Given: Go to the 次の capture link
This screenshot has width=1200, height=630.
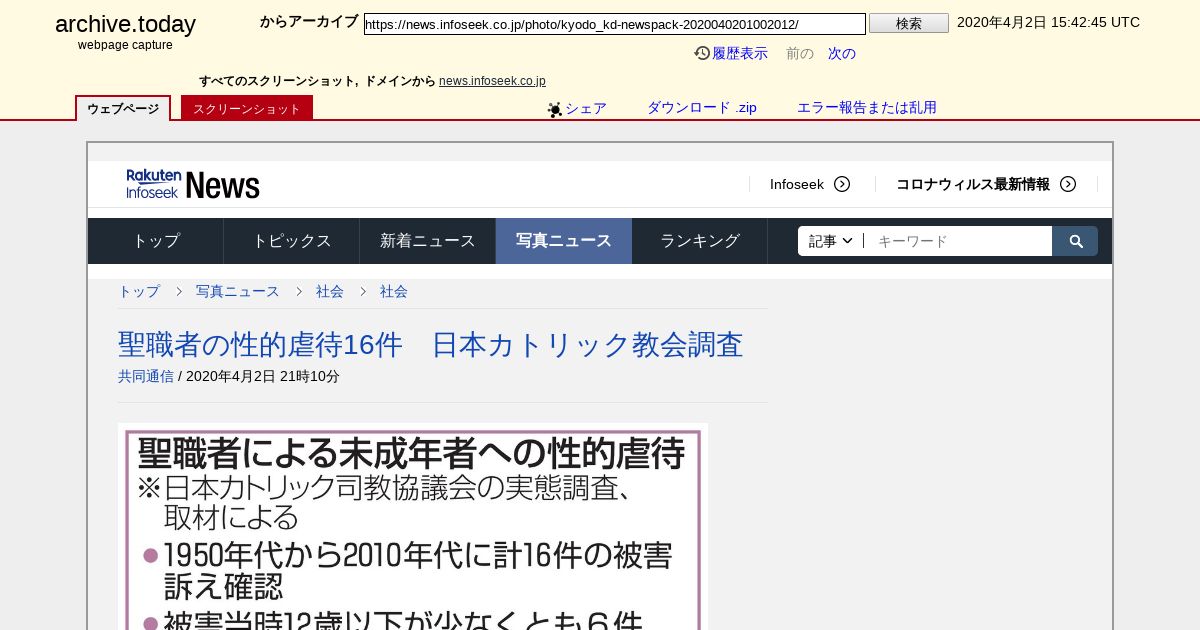Looking at the screenshot, I should tap(842, 53).
